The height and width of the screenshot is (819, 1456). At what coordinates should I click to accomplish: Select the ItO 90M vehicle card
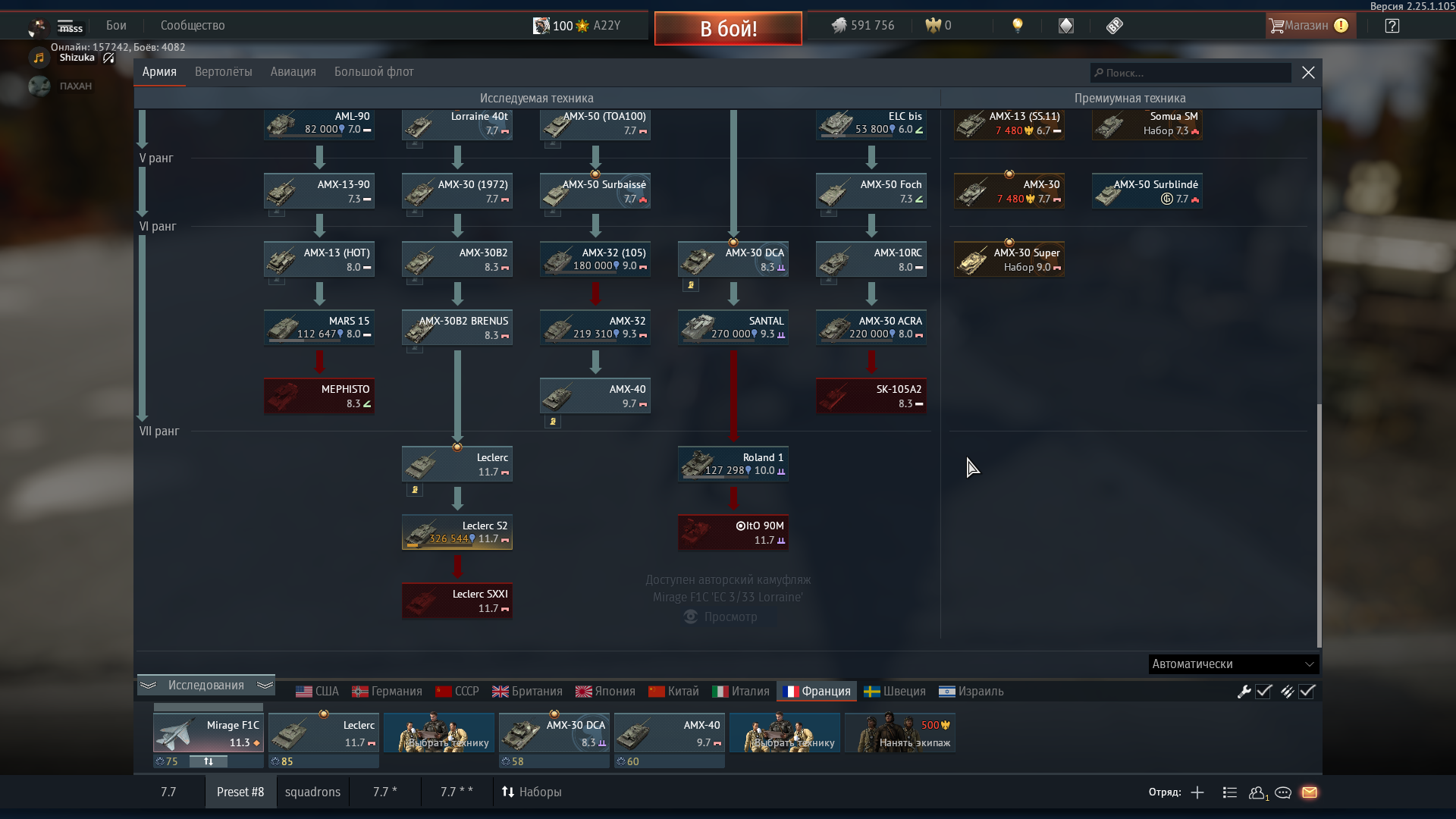[x=733, y=532]
